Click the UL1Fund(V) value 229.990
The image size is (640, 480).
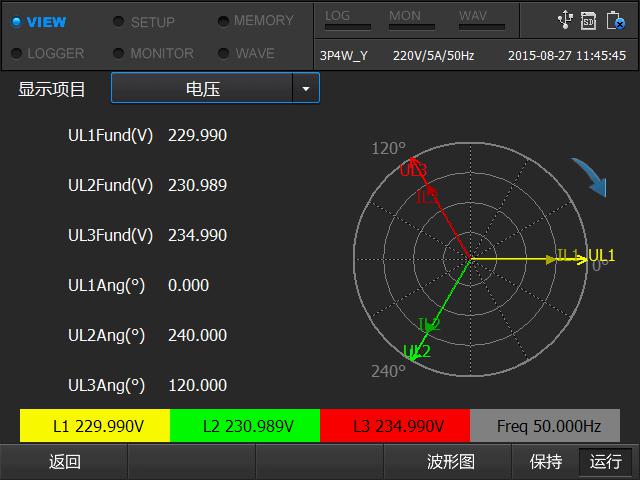(198, 135)
